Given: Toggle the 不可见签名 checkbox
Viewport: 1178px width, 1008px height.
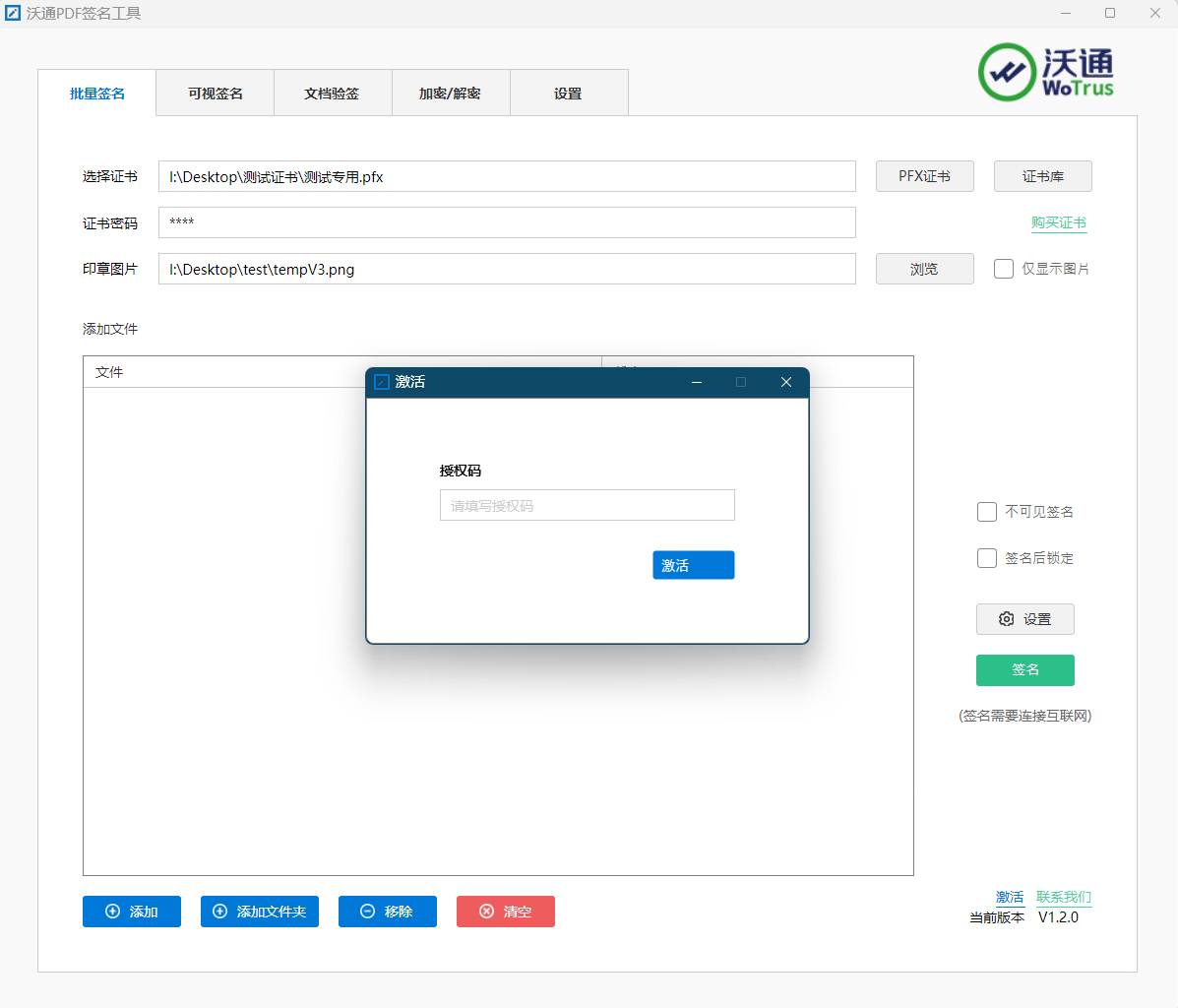Looking at the screenshot, I should point(987,512).
